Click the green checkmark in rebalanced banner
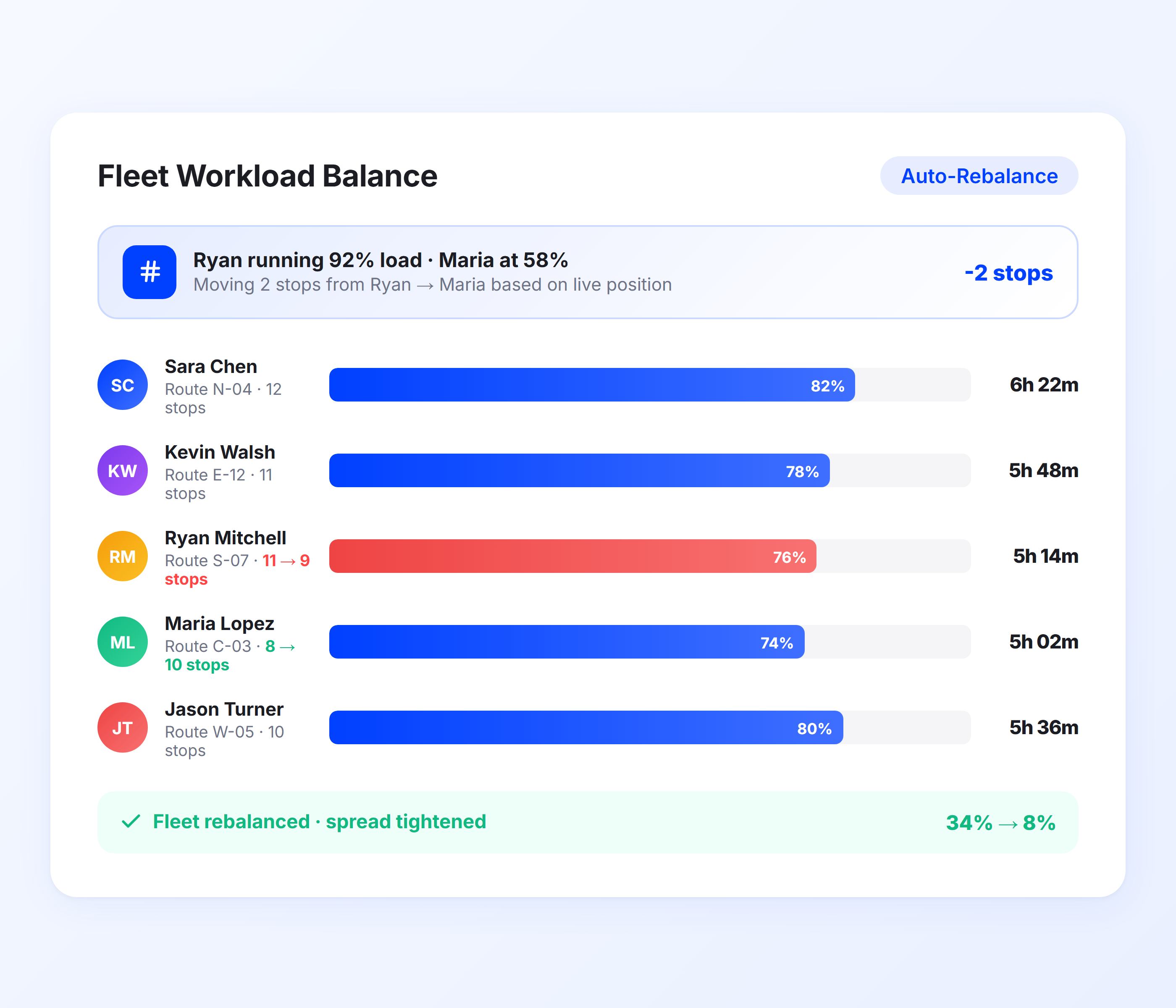 pyautogui.click(x=131, y=821)
